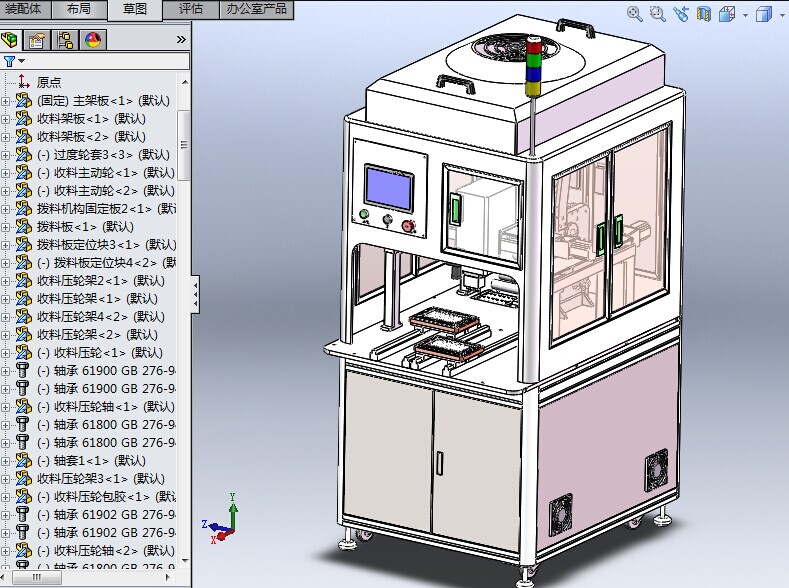
Task: Click the Previous View icon
Action: click(681, 14)
